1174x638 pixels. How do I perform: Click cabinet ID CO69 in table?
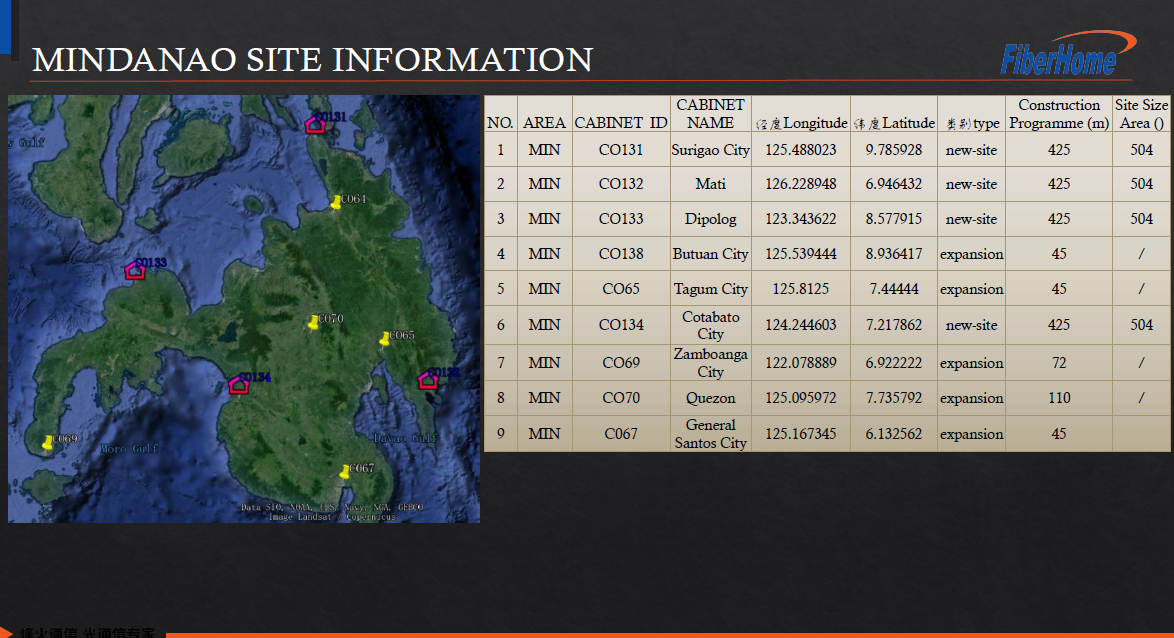(621, 362)
